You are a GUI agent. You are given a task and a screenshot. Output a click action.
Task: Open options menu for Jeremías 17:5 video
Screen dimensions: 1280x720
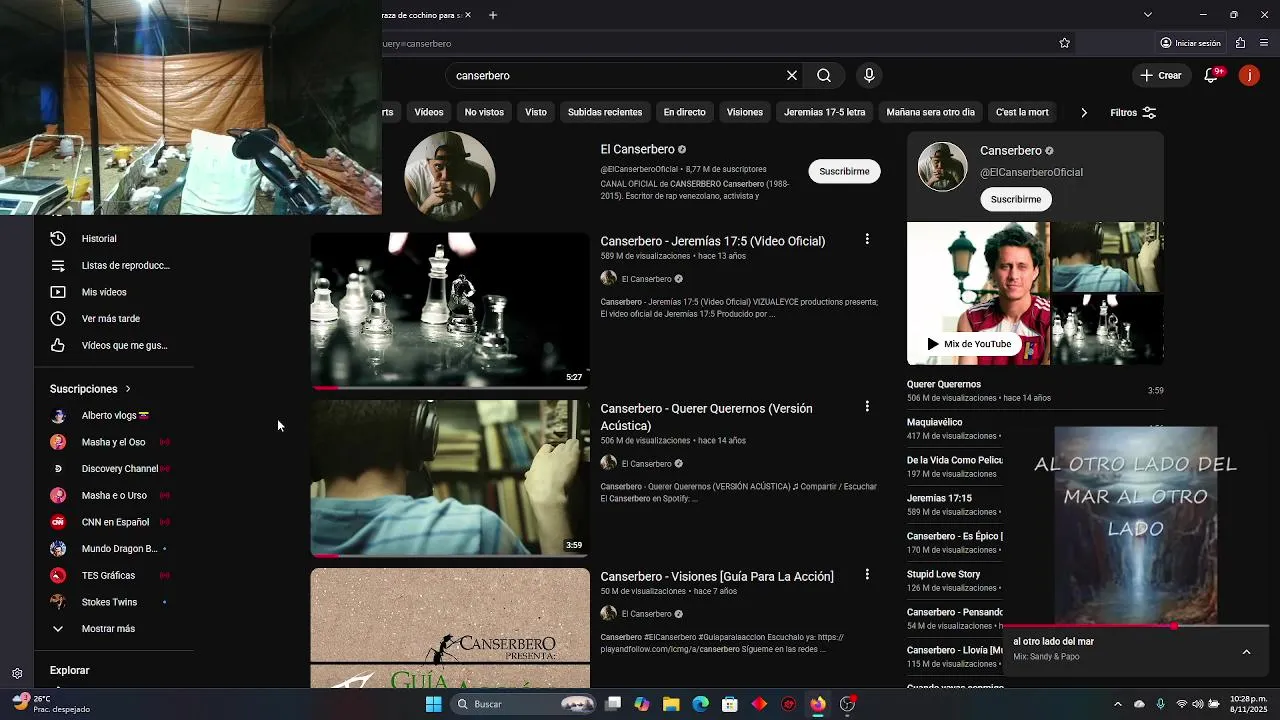tap(867, 239)
